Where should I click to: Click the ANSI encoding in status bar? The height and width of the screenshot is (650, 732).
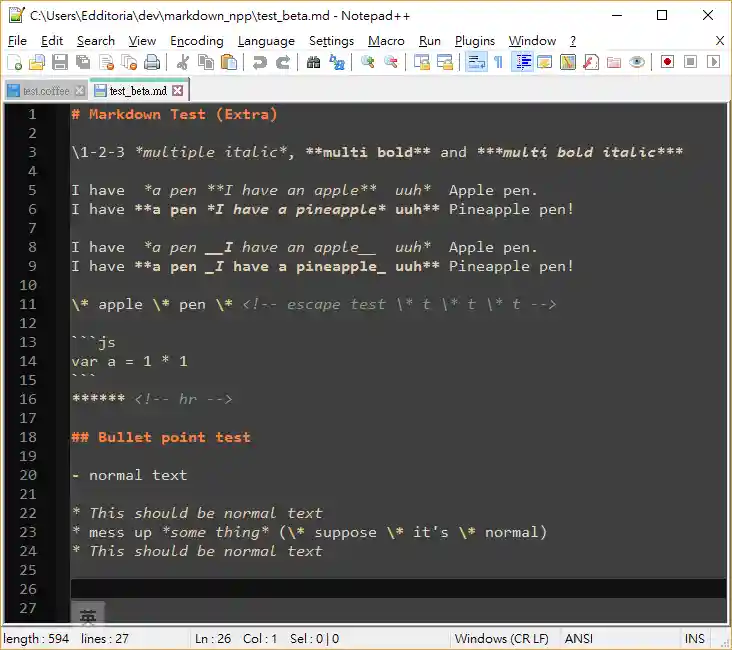(x=578, y=638)
